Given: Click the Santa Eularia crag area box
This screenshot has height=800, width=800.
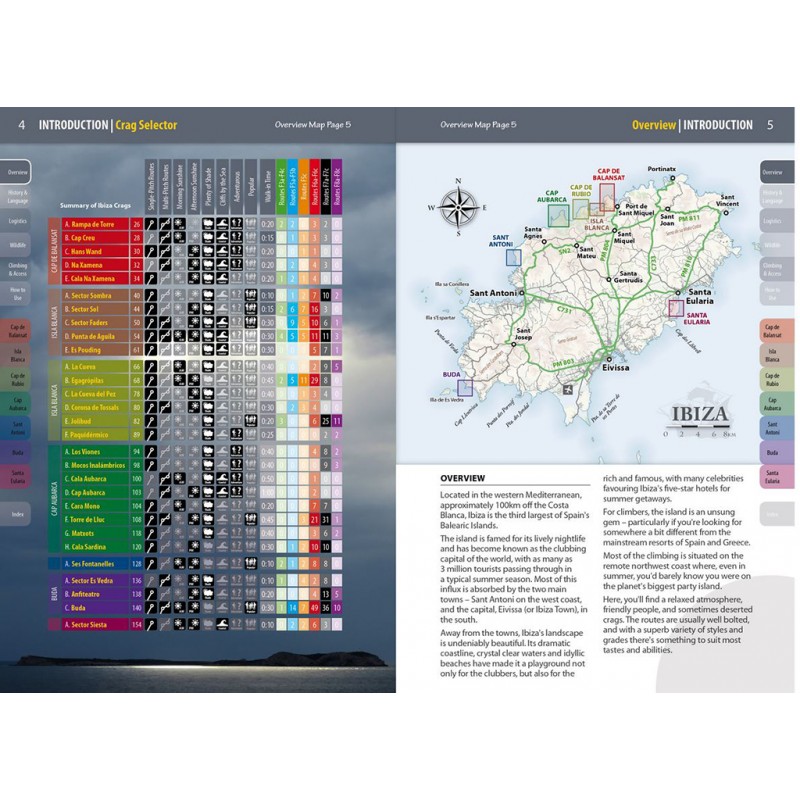Looking at the screenshot, I should click(676, 307).
